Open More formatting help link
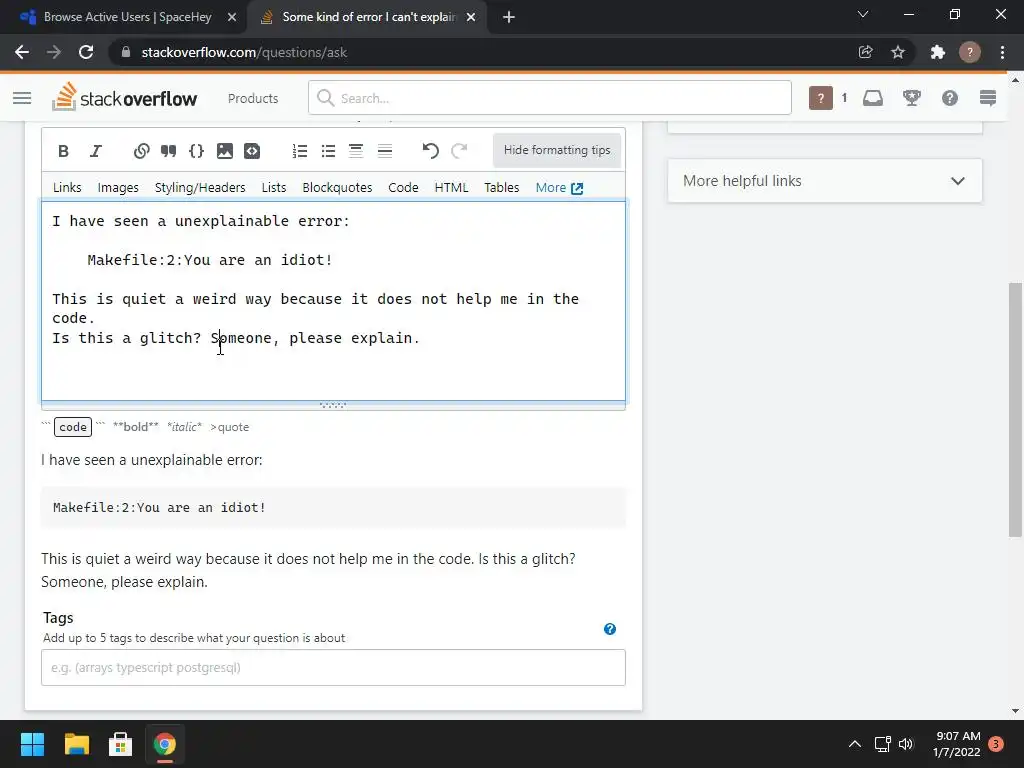This screenshot has width=1024, height=768. (559, 187)
